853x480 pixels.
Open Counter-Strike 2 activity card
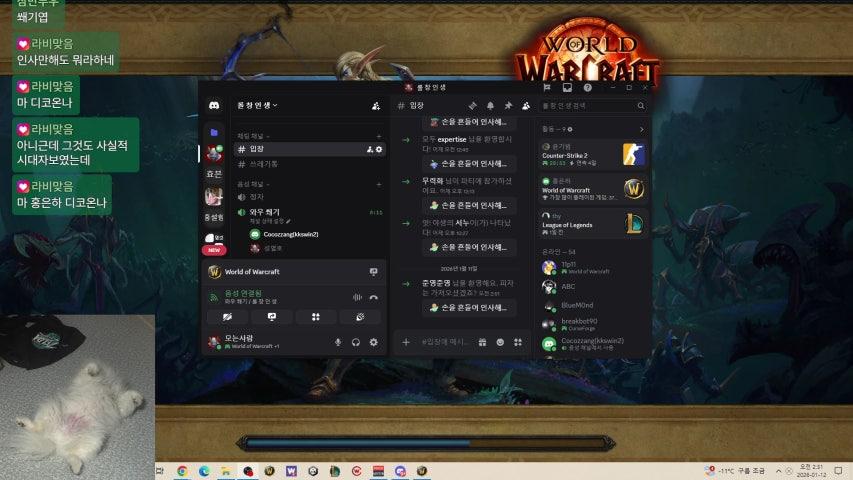593,155
